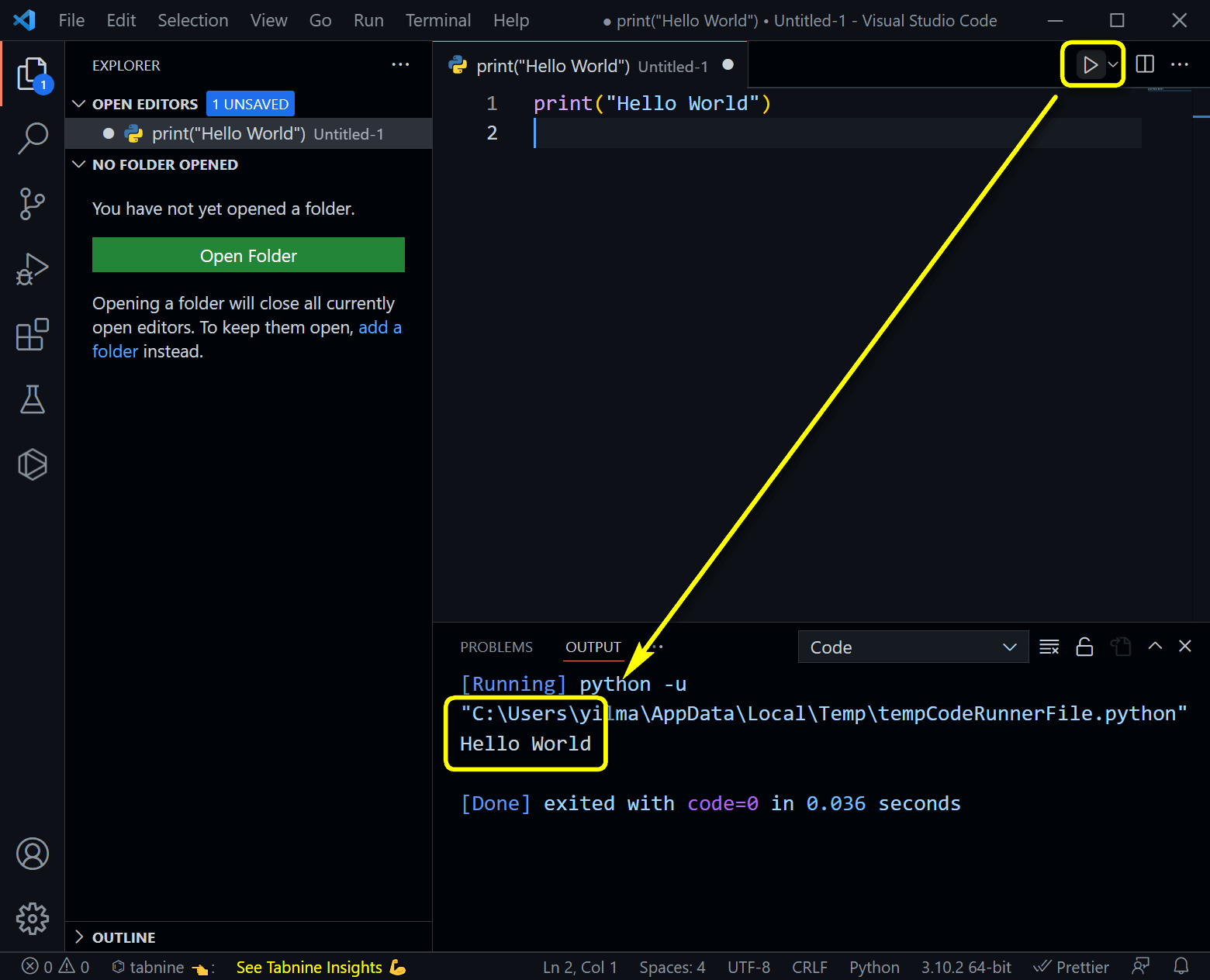
Task: Open the File menu
Action: (71, 20)
